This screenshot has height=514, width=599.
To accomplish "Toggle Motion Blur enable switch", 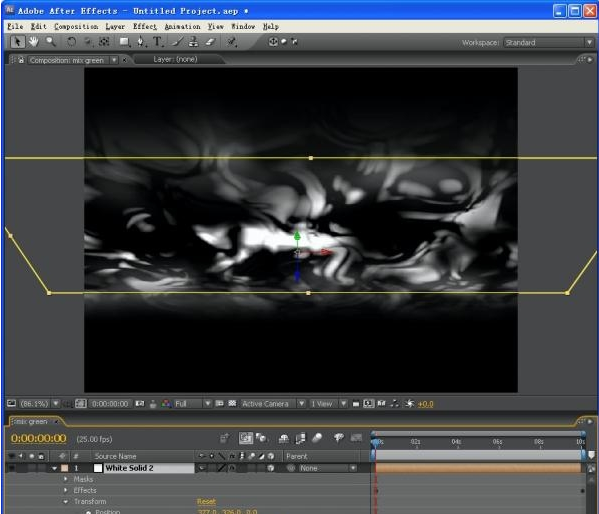I will 317,438.
